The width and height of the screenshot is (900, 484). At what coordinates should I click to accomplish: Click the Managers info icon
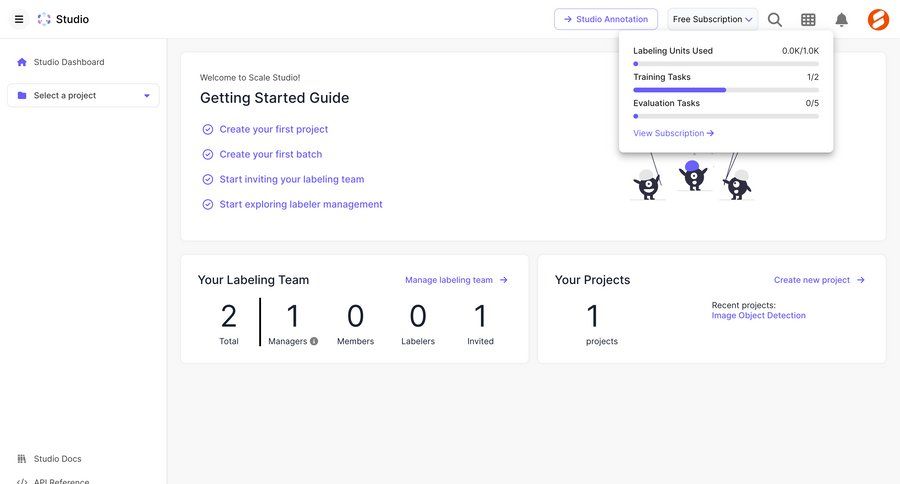pyautogui.click(x=314, y=341)
